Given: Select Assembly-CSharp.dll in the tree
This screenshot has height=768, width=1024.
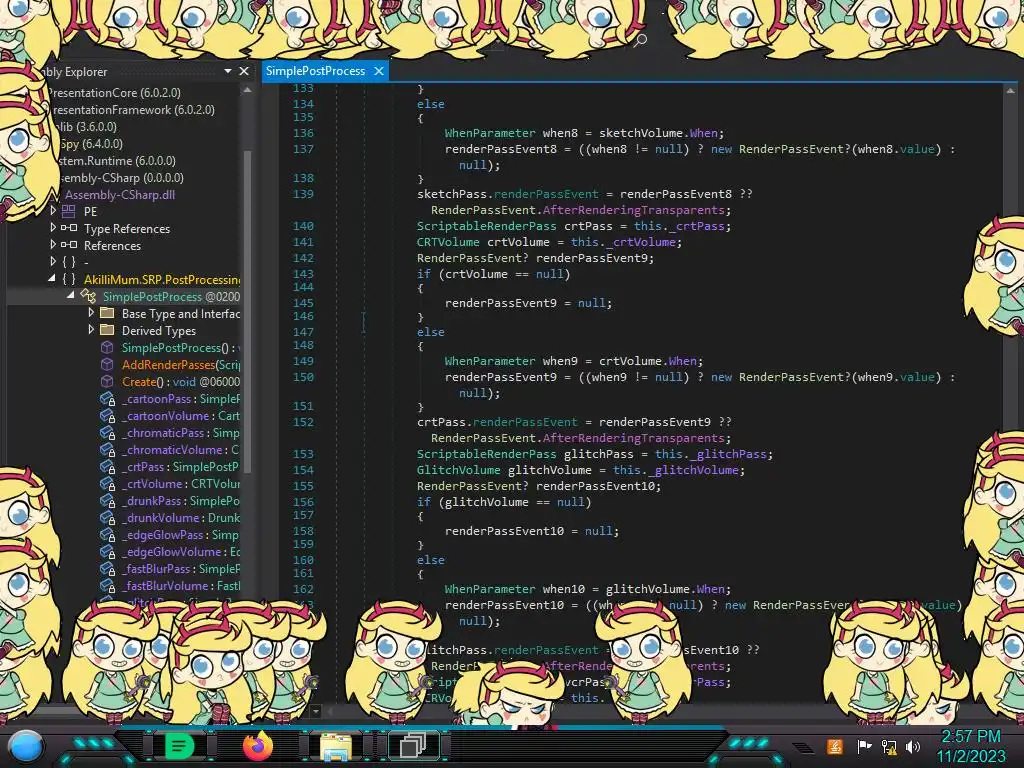Looking at the screenshot, I should click(120, 195).
